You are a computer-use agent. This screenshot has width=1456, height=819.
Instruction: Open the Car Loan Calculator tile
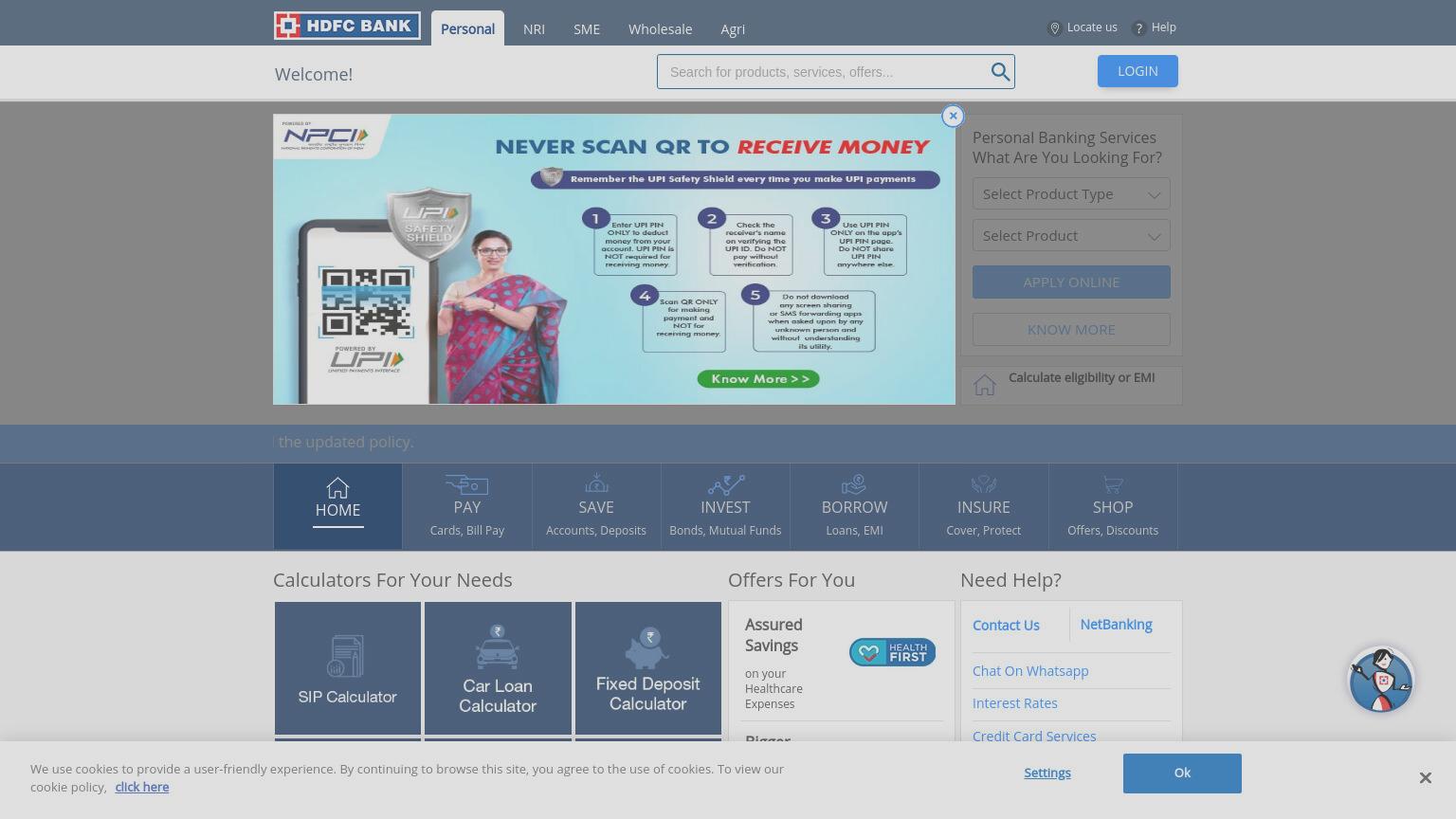tap(498, 668)
